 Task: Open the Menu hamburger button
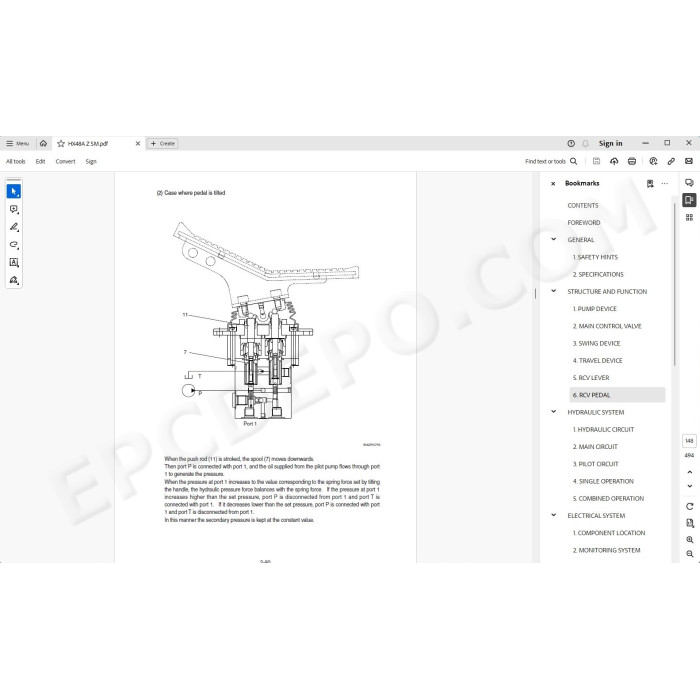click(17, 143)
